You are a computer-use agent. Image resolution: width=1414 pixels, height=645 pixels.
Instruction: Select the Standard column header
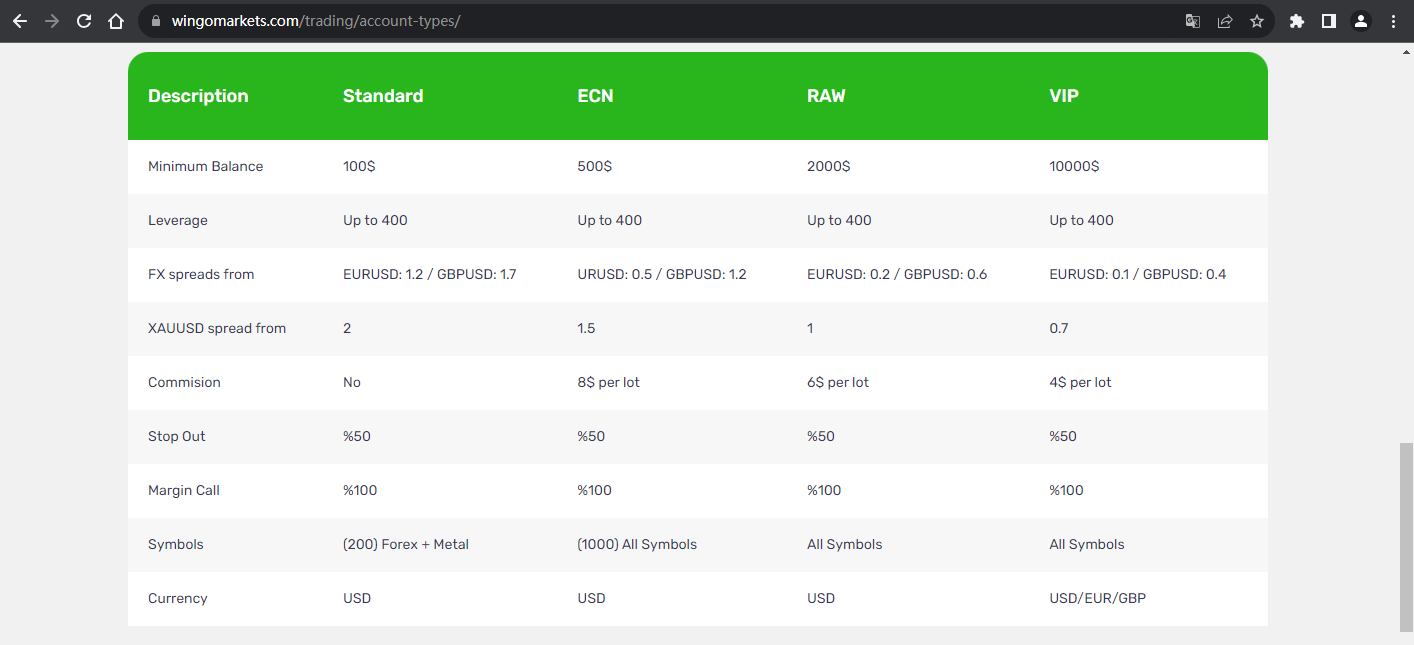click(383, 96)
